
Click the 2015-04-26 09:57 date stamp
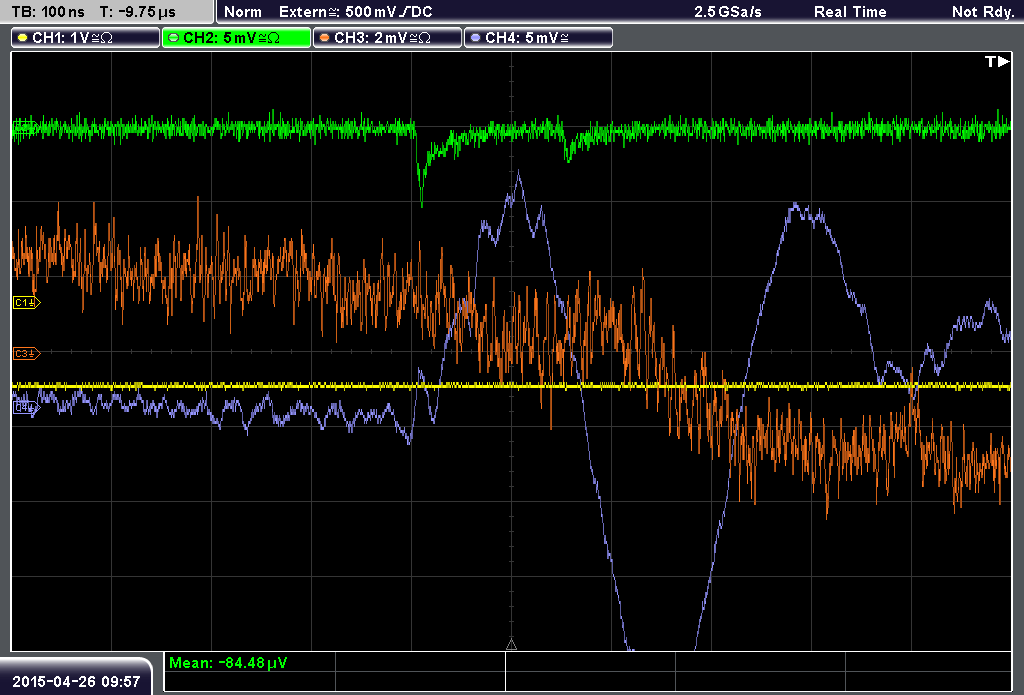[x=76, y=681]
